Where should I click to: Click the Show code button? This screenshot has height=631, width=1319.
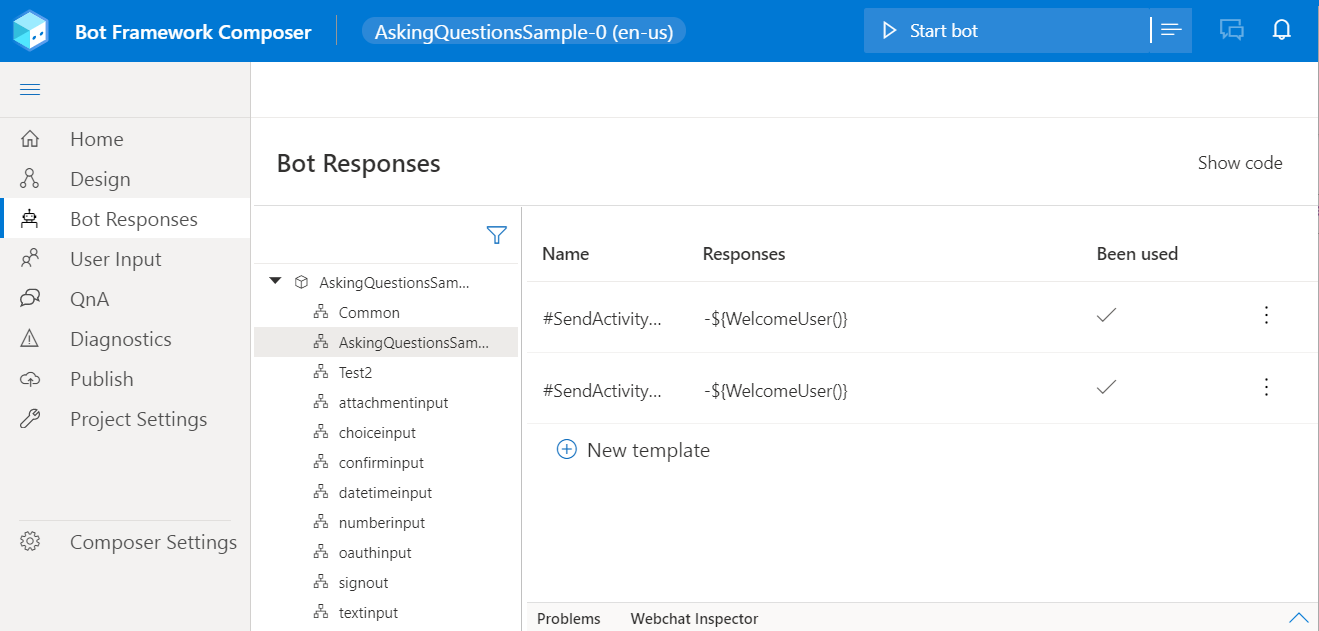pos(1240,163)
